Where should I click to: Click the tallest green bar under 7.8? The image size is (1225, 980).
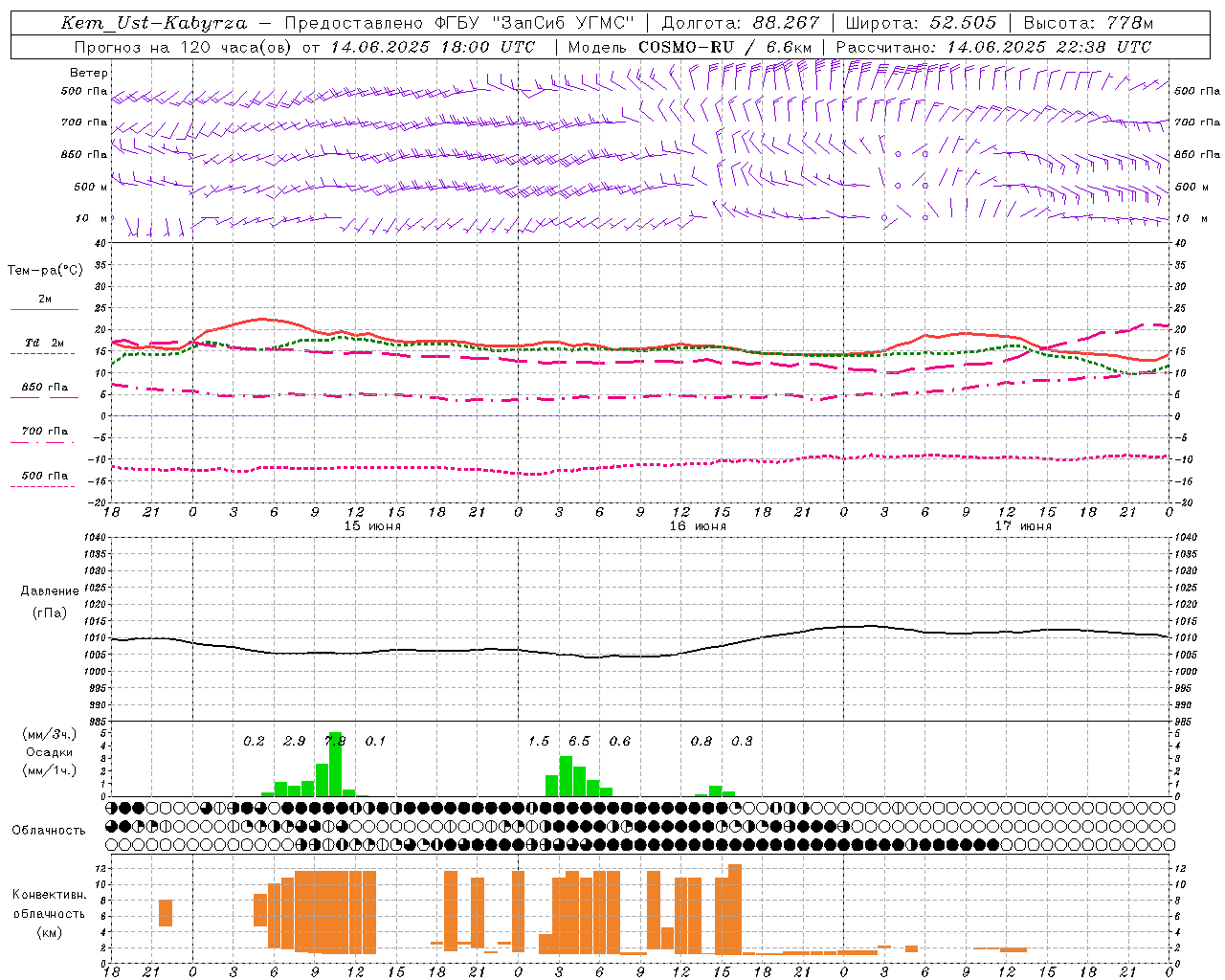pyautogui.click(x=335, y=764)
